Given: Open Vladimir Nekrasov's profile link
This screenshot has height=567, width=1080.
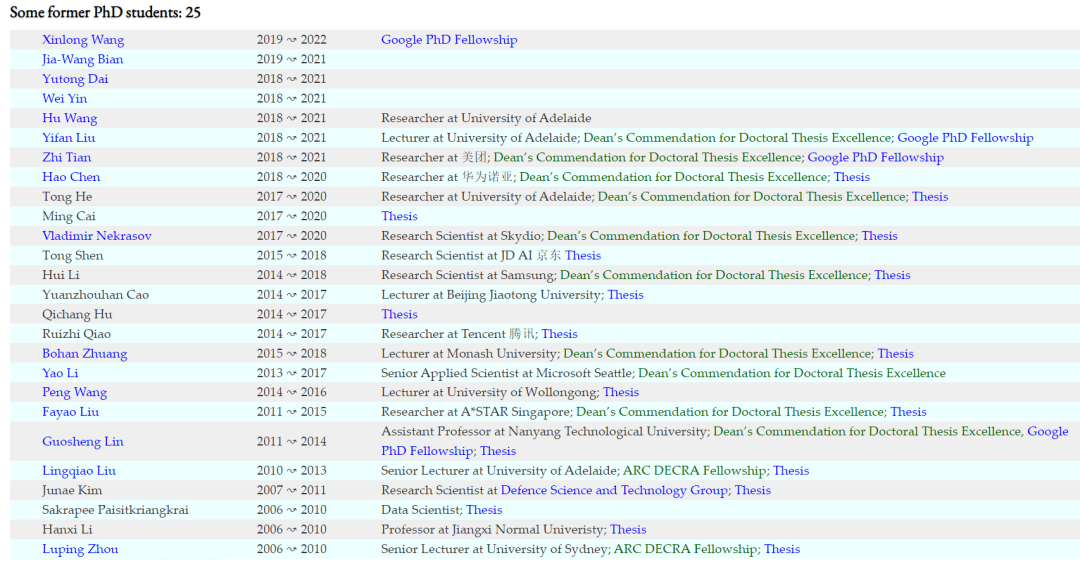Looking at the screenshot, I should [x=96, y=236].
